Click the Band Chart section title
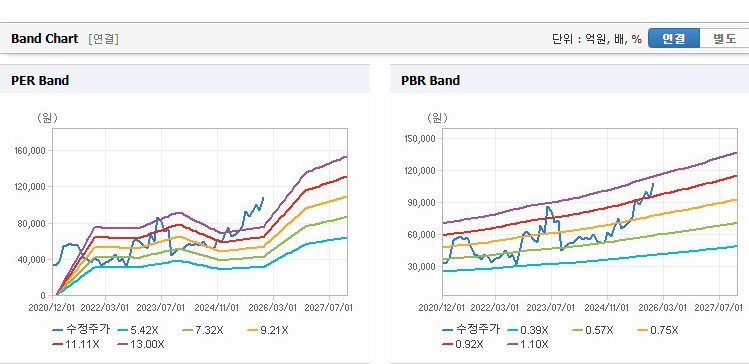This screenshot has height=364, width=749. [x=44, y=39]
